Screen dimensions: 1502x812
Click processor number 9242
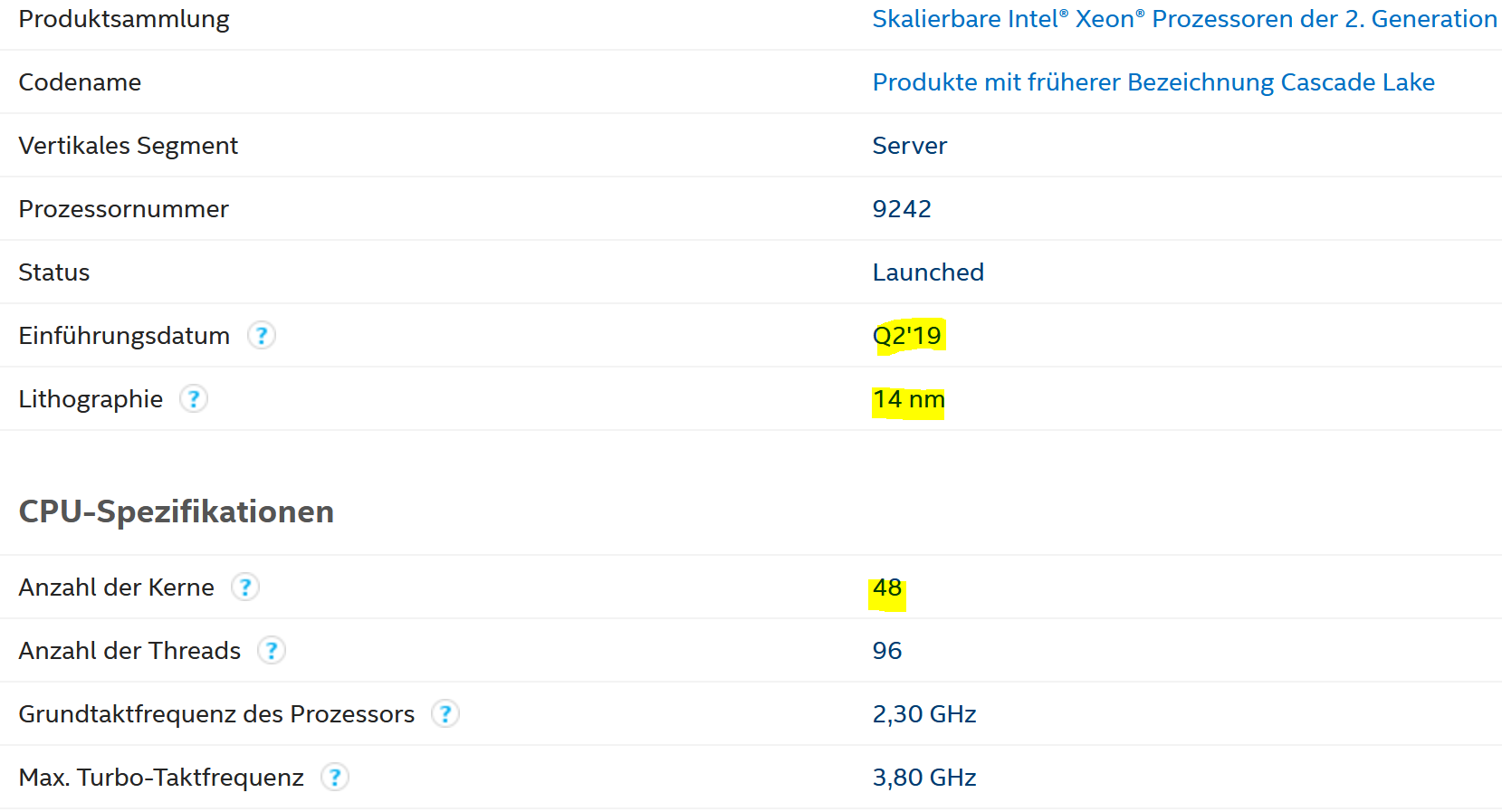(x=902, y=209)
